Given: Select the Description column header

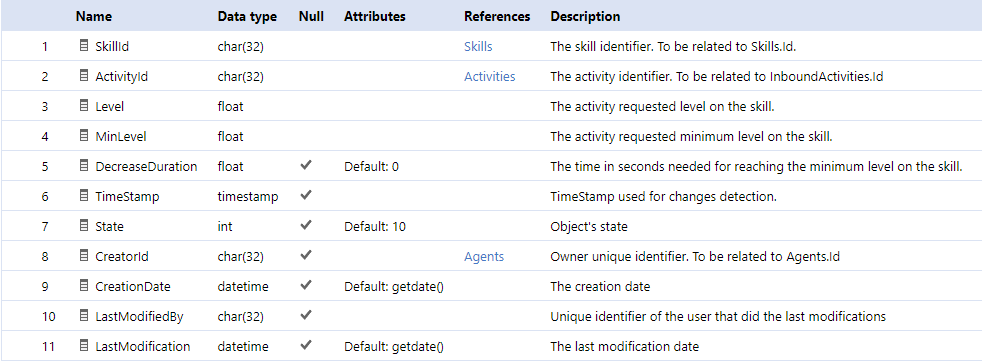Looking at the screenshot, I should point(586,17).
